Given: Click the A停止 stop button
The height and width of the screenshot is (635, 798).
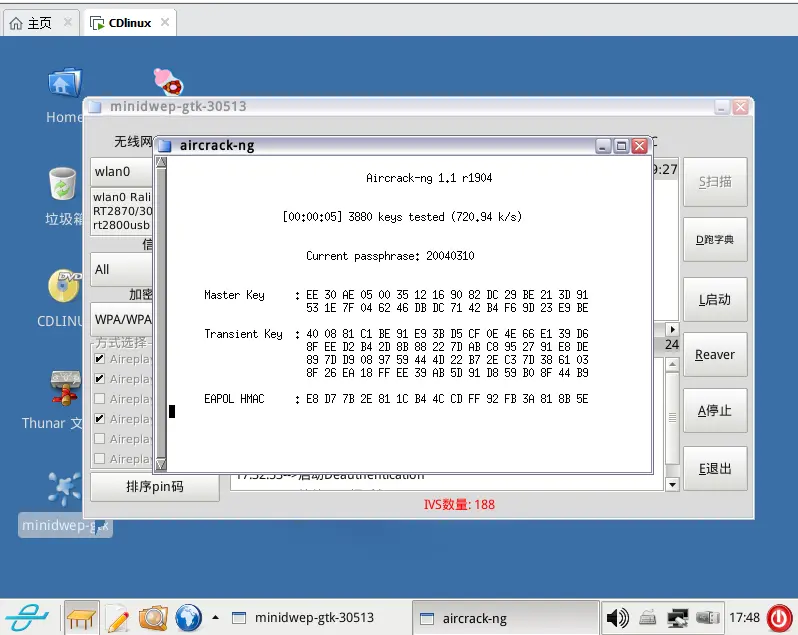Looking at the screenshot, I should (715, 410).
